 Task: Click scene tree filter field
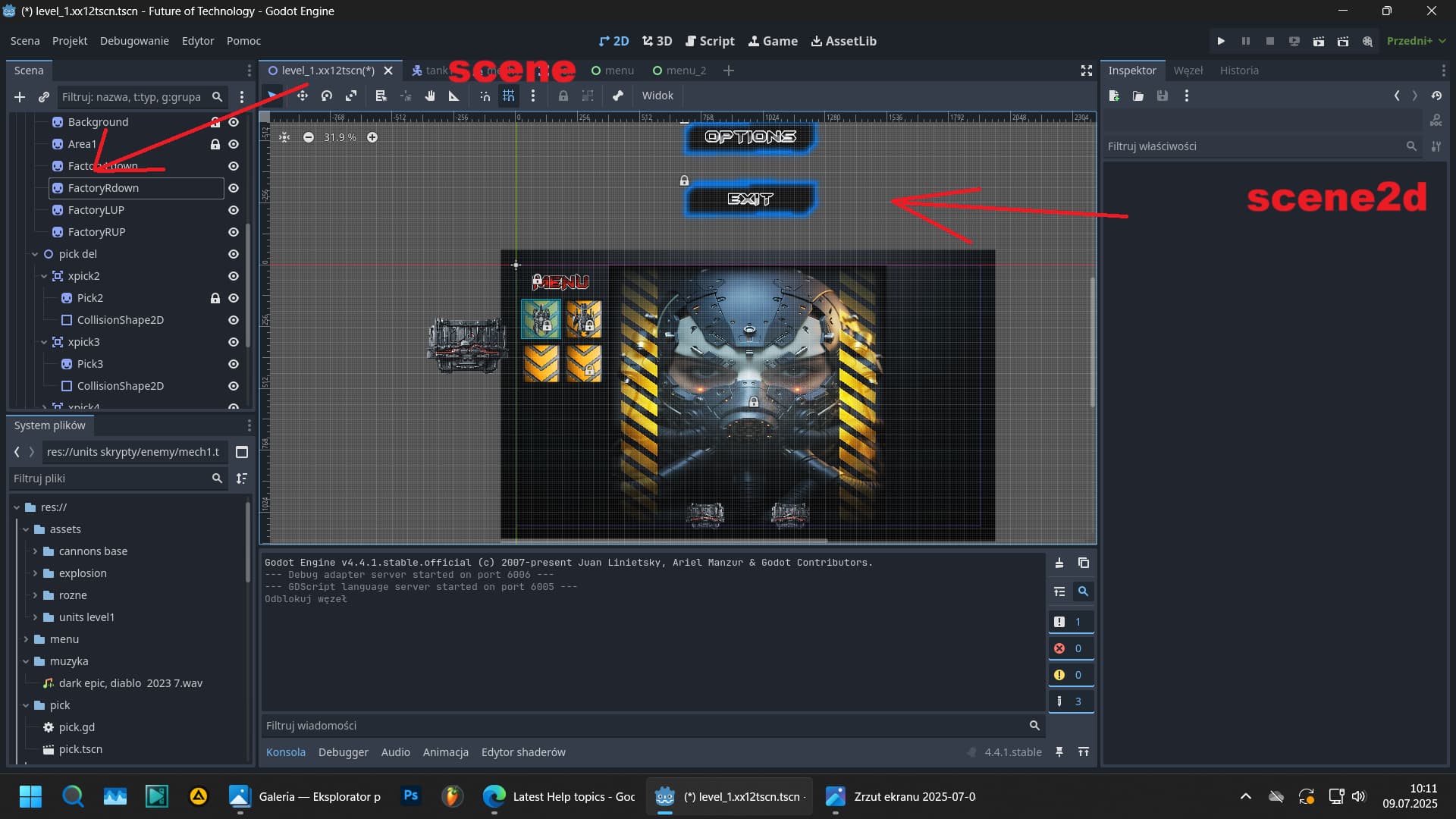coord(141,97)
